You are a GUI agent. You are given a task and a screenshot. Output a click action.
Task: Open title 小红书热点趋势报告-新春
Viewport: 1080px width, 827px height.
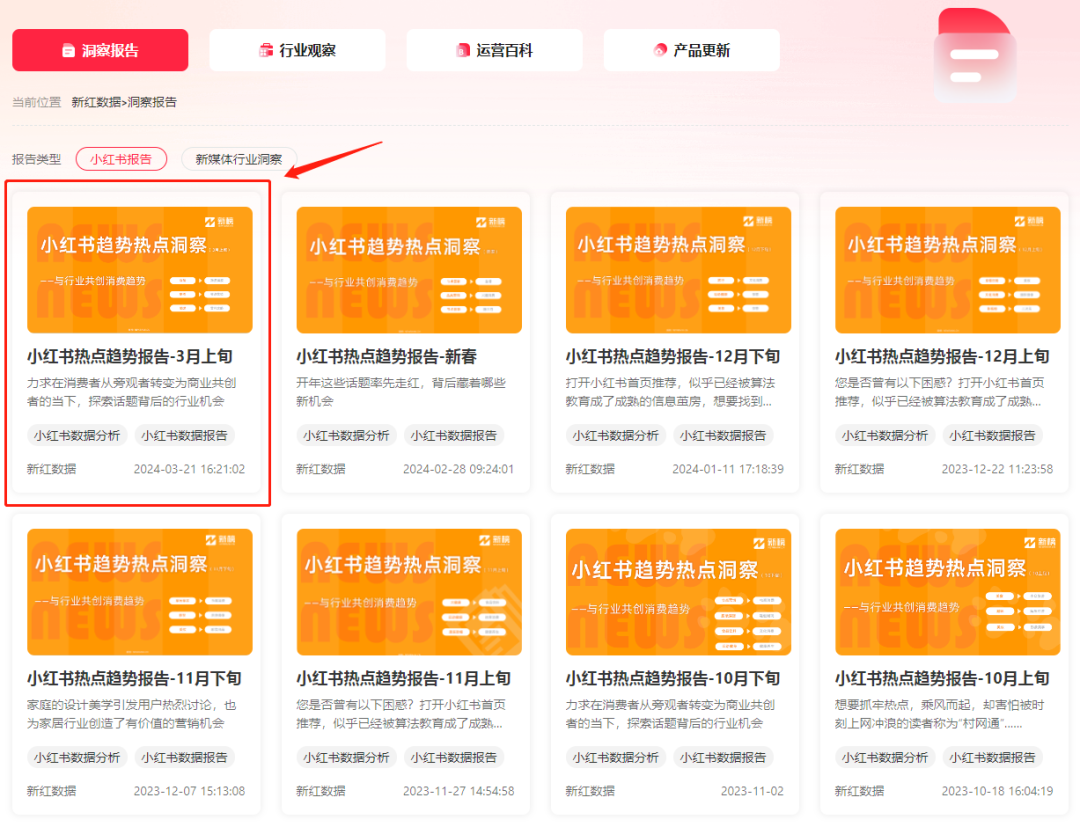point(386,357)
